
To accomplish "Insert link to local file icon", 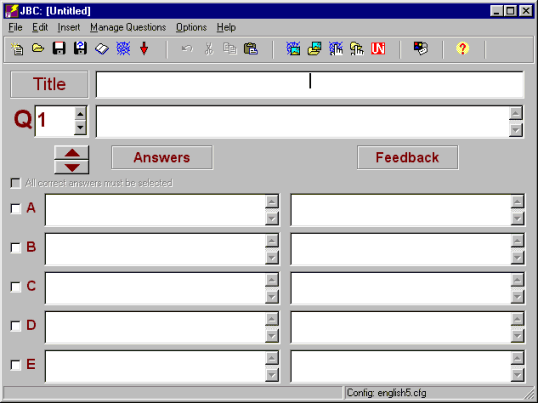I will coord(357,49).
